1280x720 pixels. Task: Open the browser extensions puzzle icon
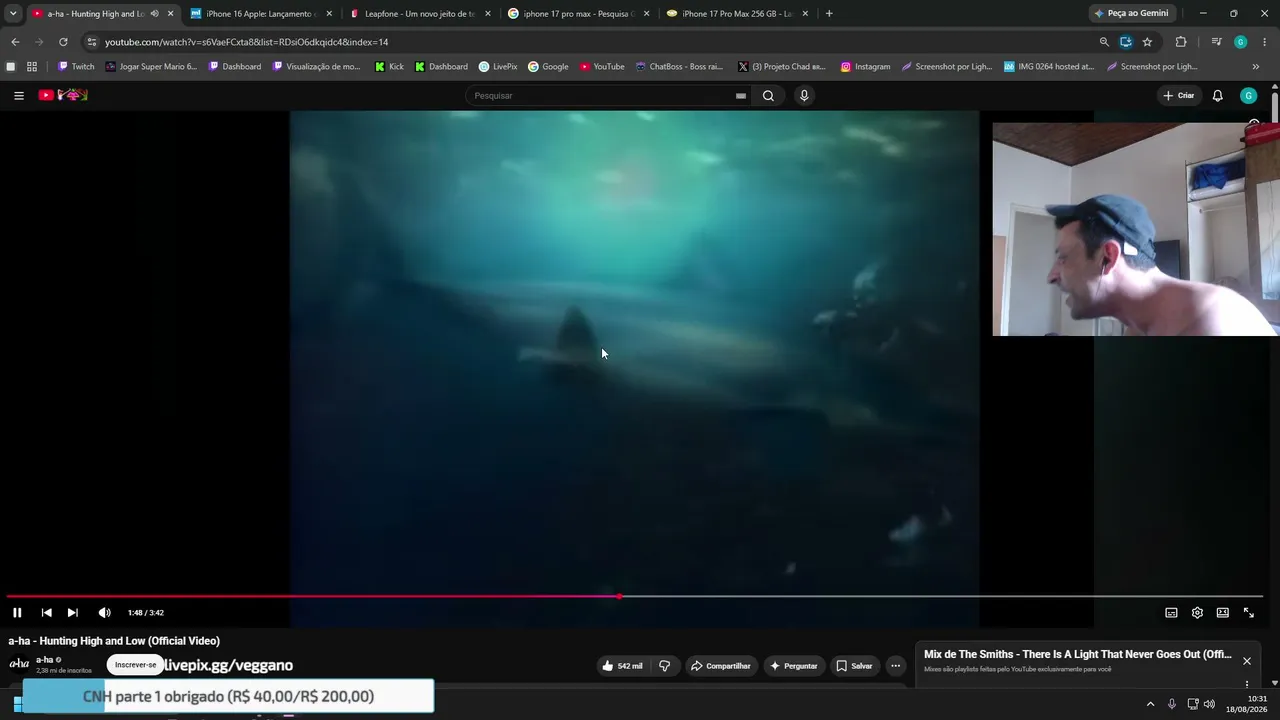(x=1181, y=42)
